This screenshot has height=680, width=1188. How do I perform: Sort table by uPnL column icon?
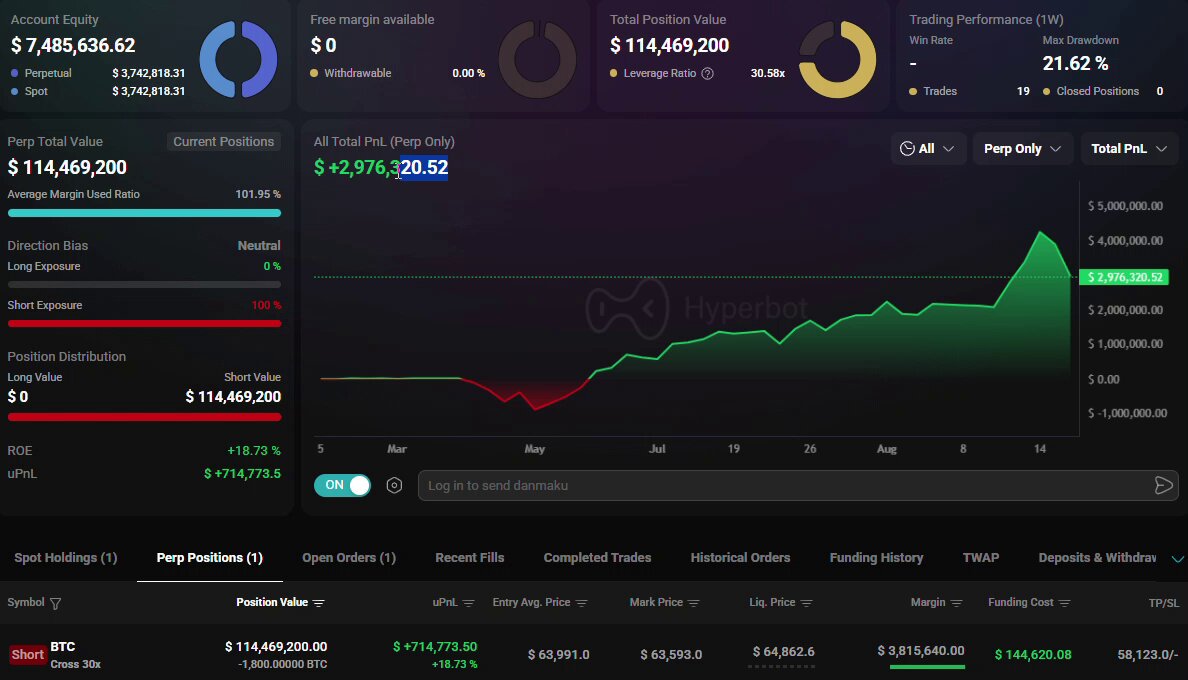(x=468, y=603)
